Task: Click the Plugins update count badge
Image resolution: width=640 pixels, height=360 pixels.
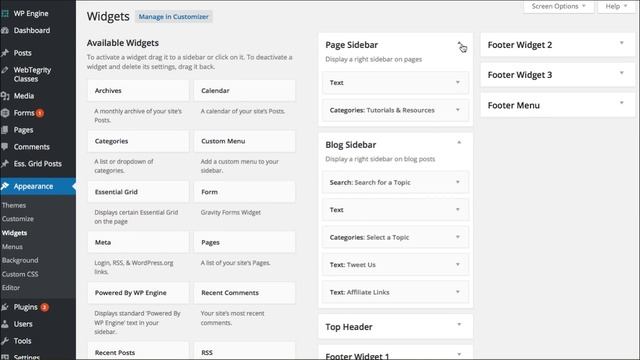Action: (x=44, y=307)
